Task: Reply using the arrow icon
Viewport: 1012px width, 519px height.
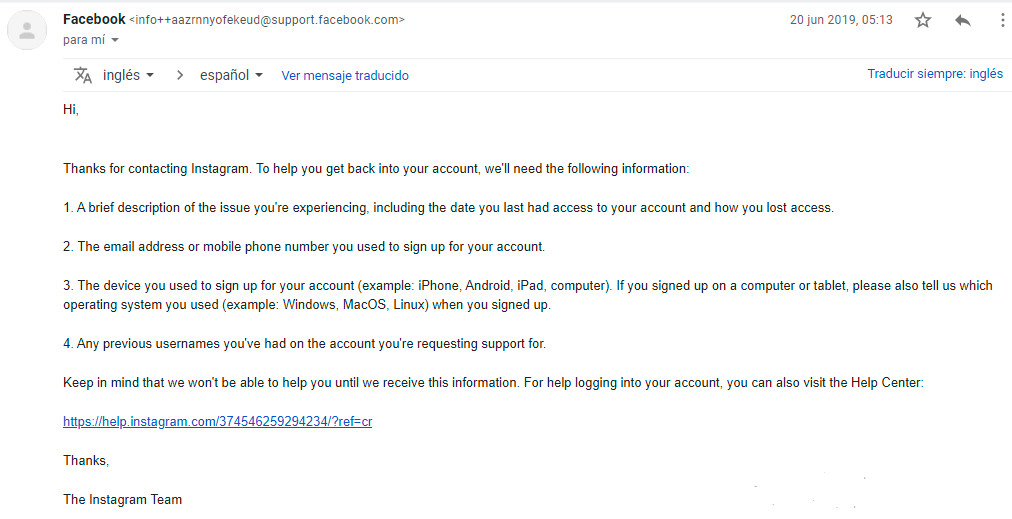Action: (963, 20)
